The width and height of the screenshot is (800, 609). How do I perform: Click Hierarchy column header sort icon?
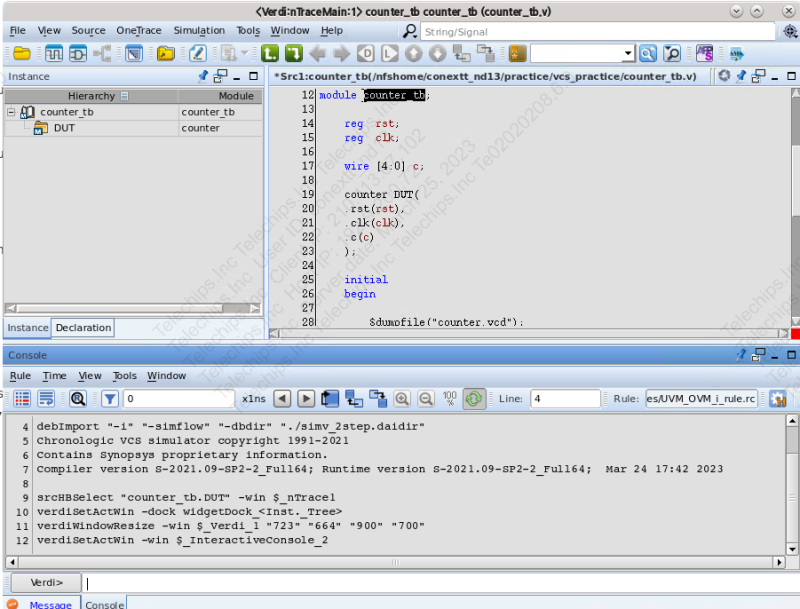pos(124,96)
